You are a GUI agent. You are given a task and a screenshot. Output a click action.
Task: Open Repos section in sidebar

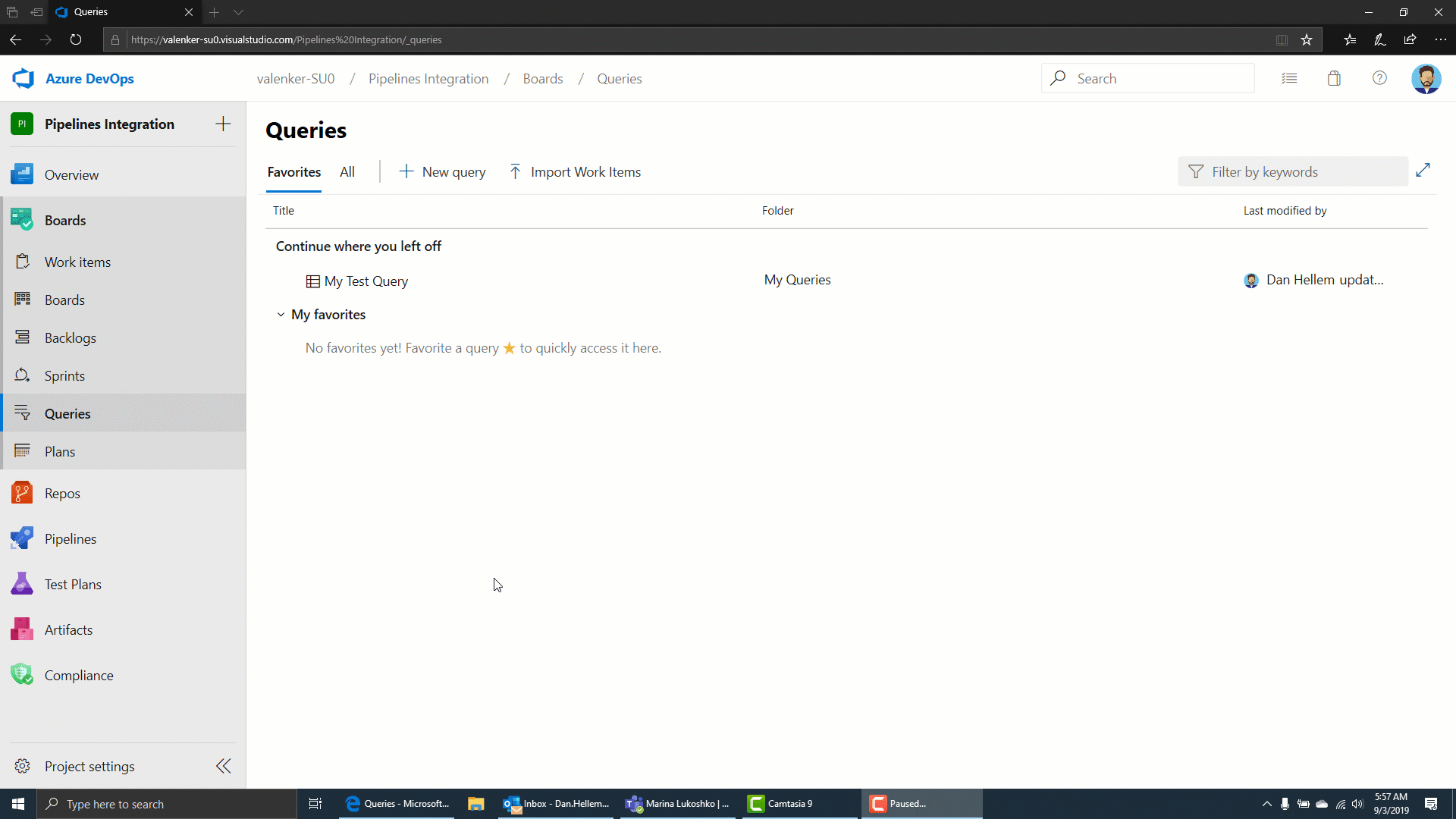coord(62,492)
